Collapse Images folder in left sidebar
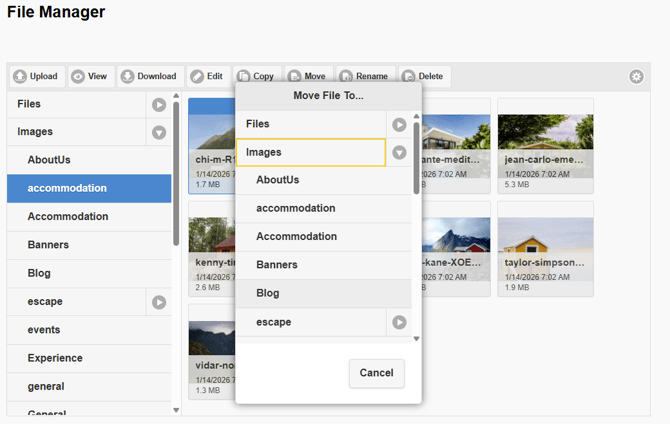670x424 pixels. (159, 132)
